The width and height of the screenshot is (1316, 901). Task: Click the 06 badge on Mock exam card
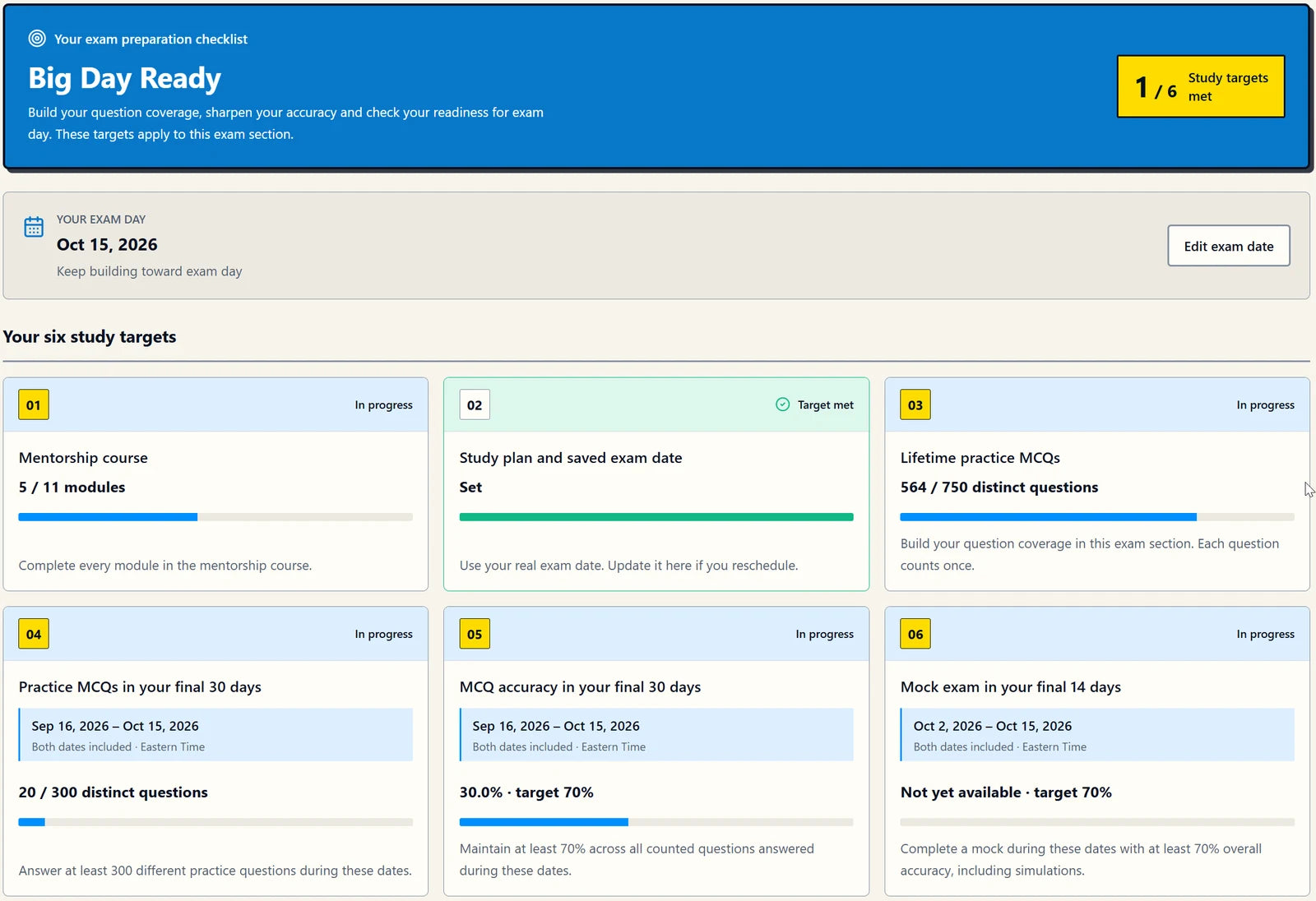point(915,634)
